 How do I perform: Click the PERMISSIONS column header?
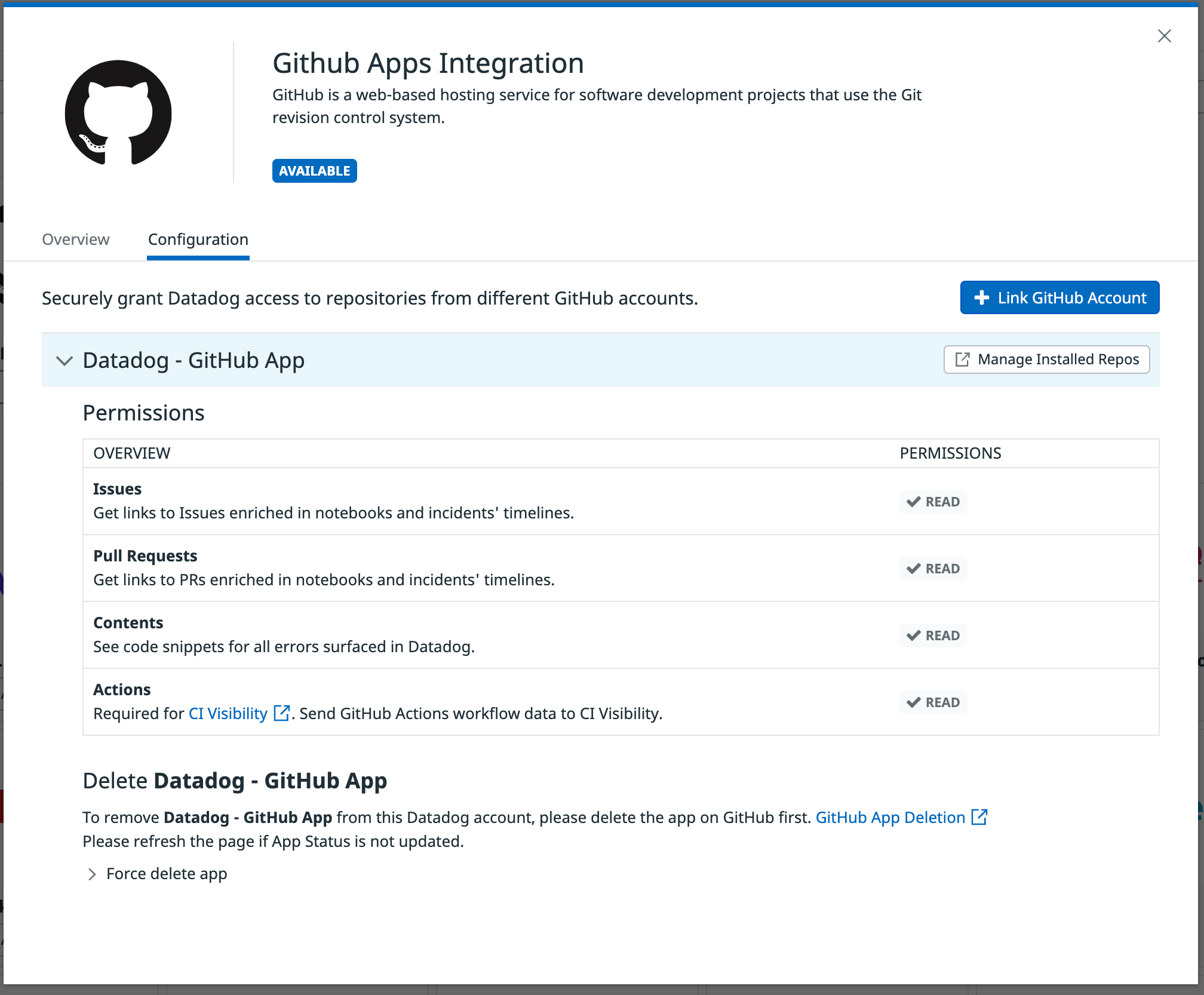(950, 453)
